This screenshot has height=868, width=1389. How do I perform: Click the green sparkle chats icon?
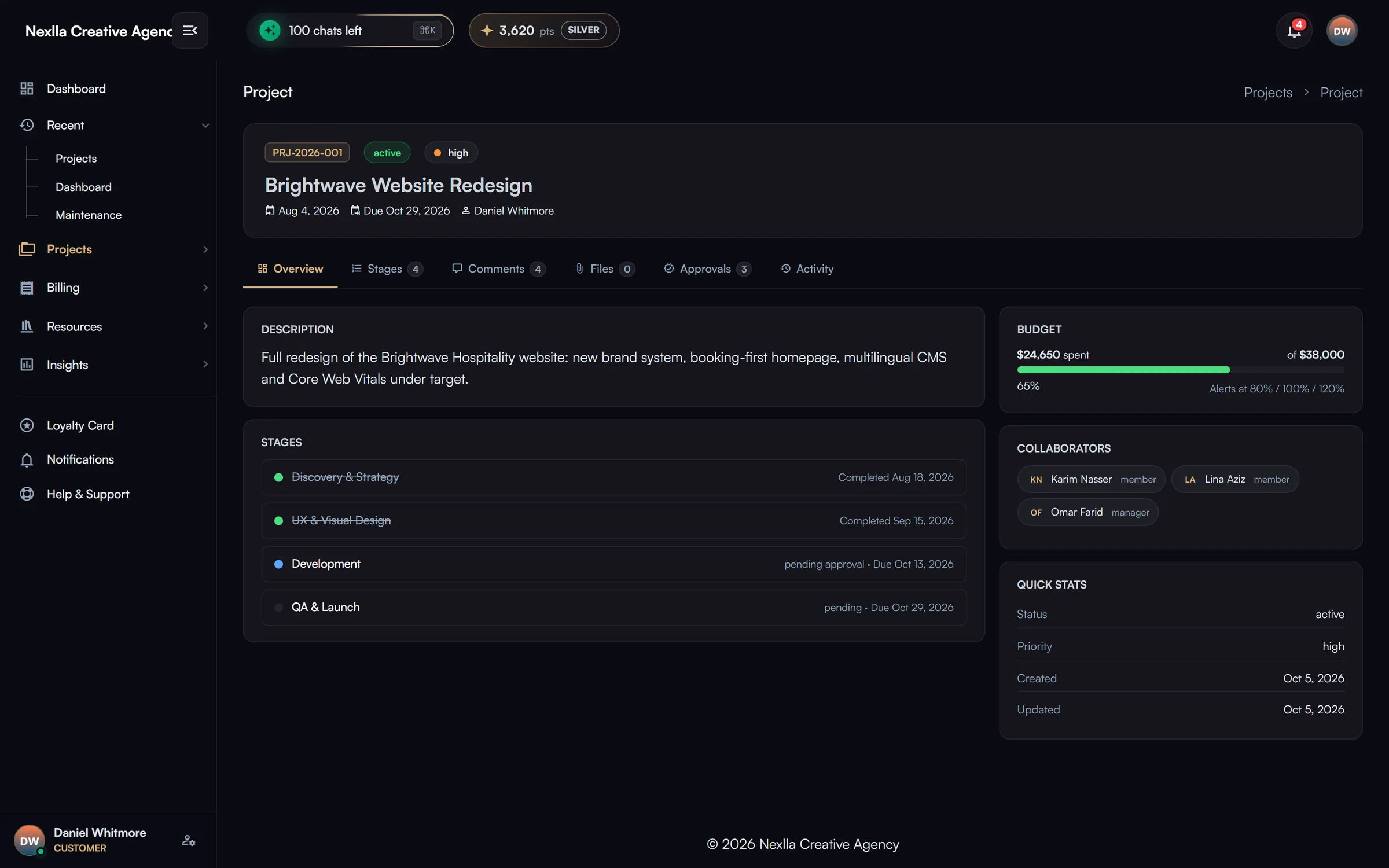270,30
